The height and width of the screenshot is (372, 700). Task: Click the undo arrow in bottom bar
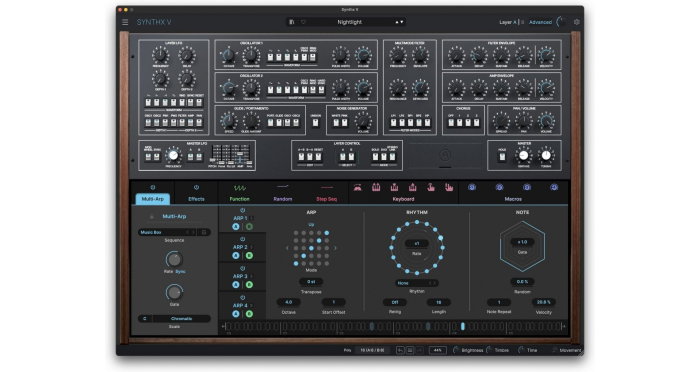click(x=400, y=351)
